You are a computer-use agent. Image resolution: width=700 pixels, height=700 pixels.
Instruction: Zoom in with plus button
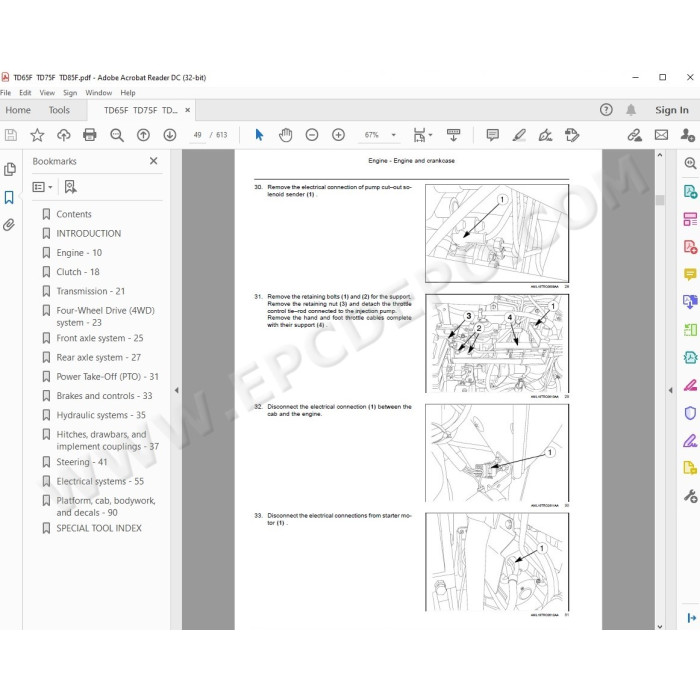coord(338,134)
